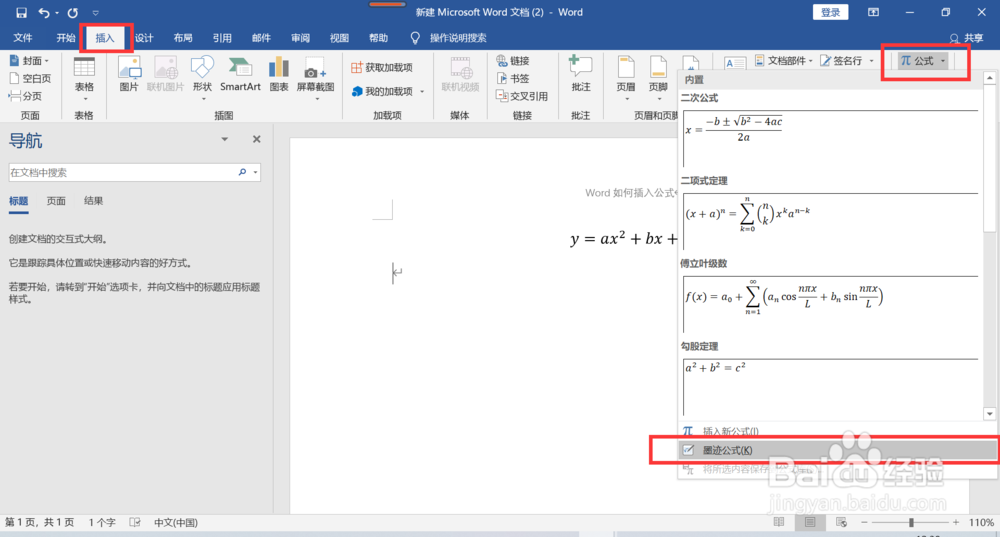Open the 页脚 footer dropdown
Screen dimensions: 1000x537
point(658,79)
